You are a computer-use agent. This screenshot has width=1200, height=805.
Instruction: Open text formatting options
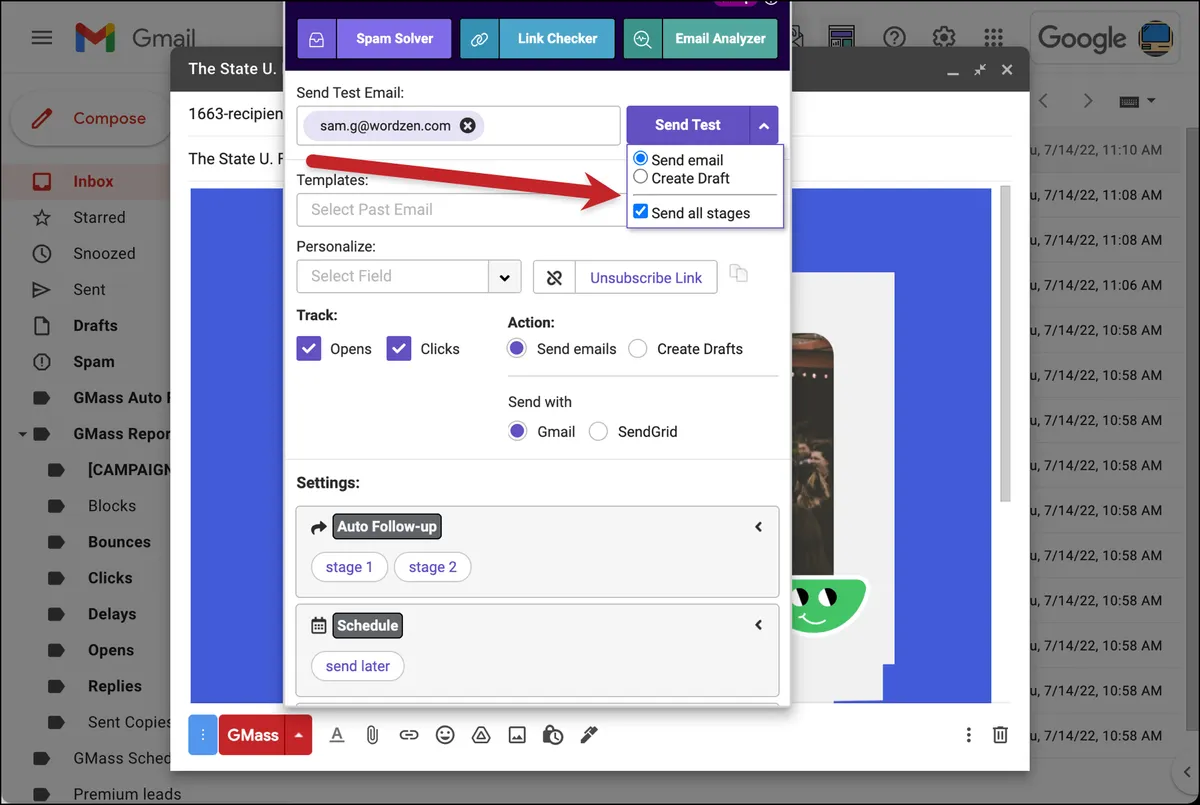[x=337, y=735]
